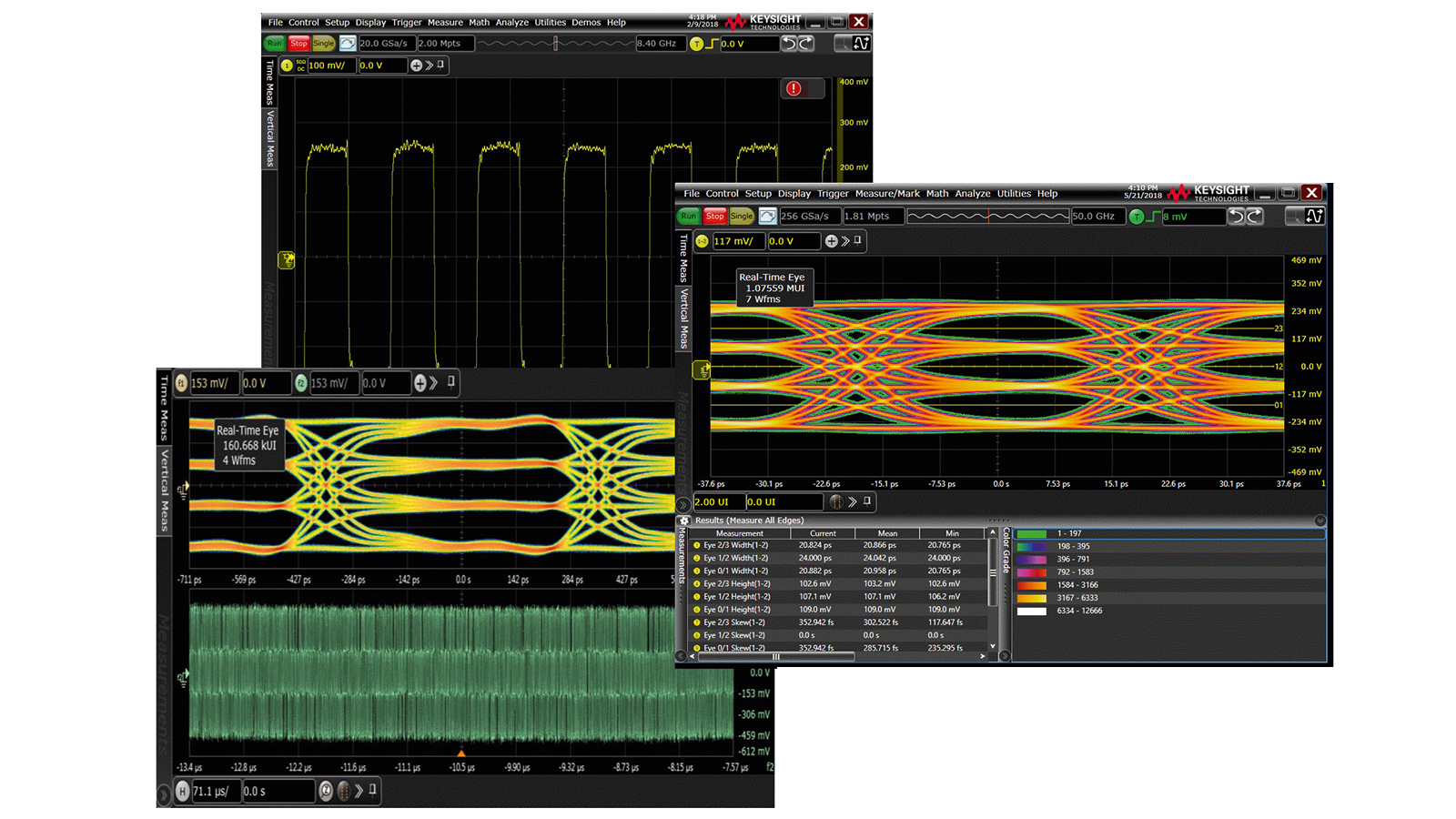Click the auto-scale icon in front window toolbar
The image size is (1456, 819).
(x=767, y=216)
